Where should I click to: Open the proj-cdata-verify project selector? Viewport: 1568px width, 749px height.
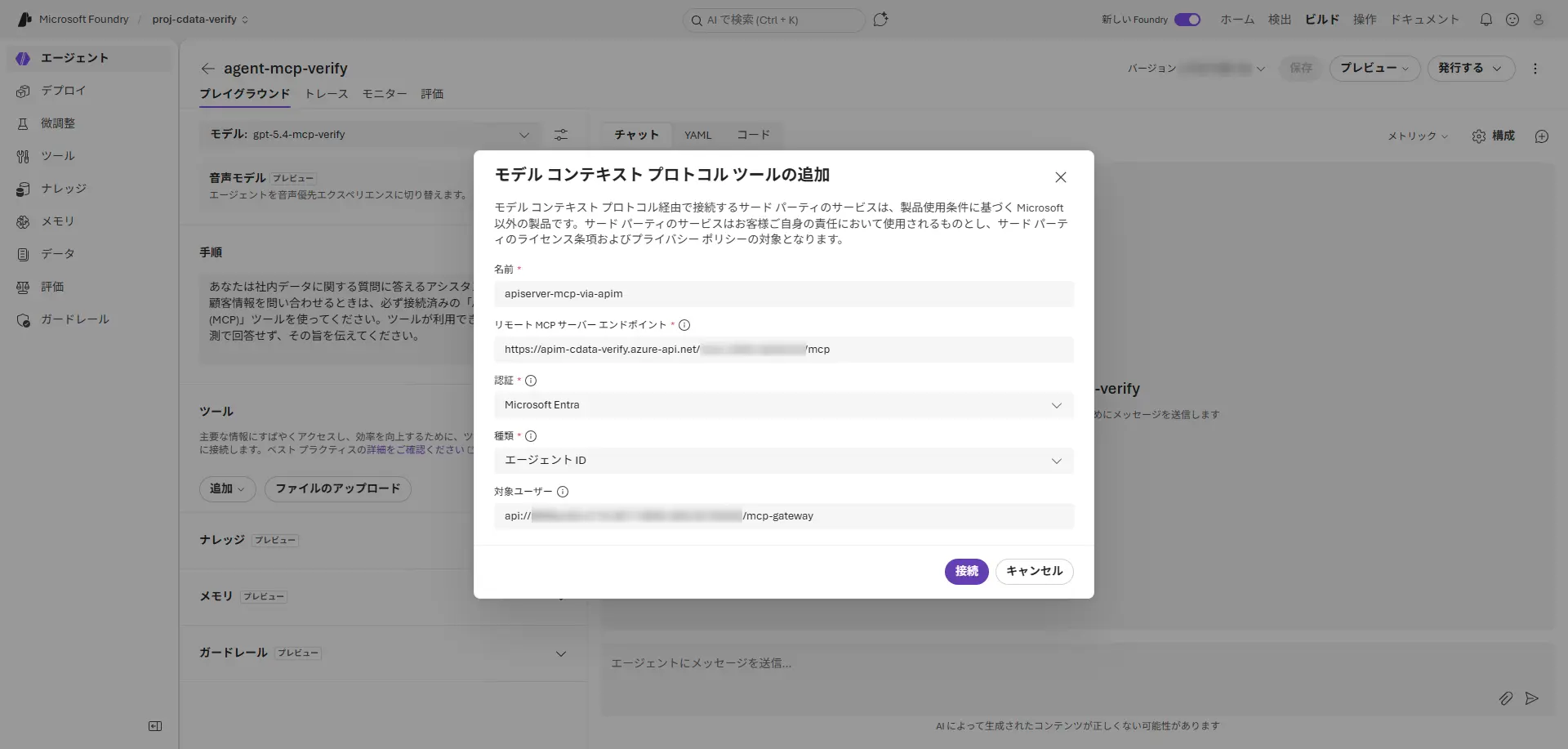pyautogui.click(x=200, y=20)
